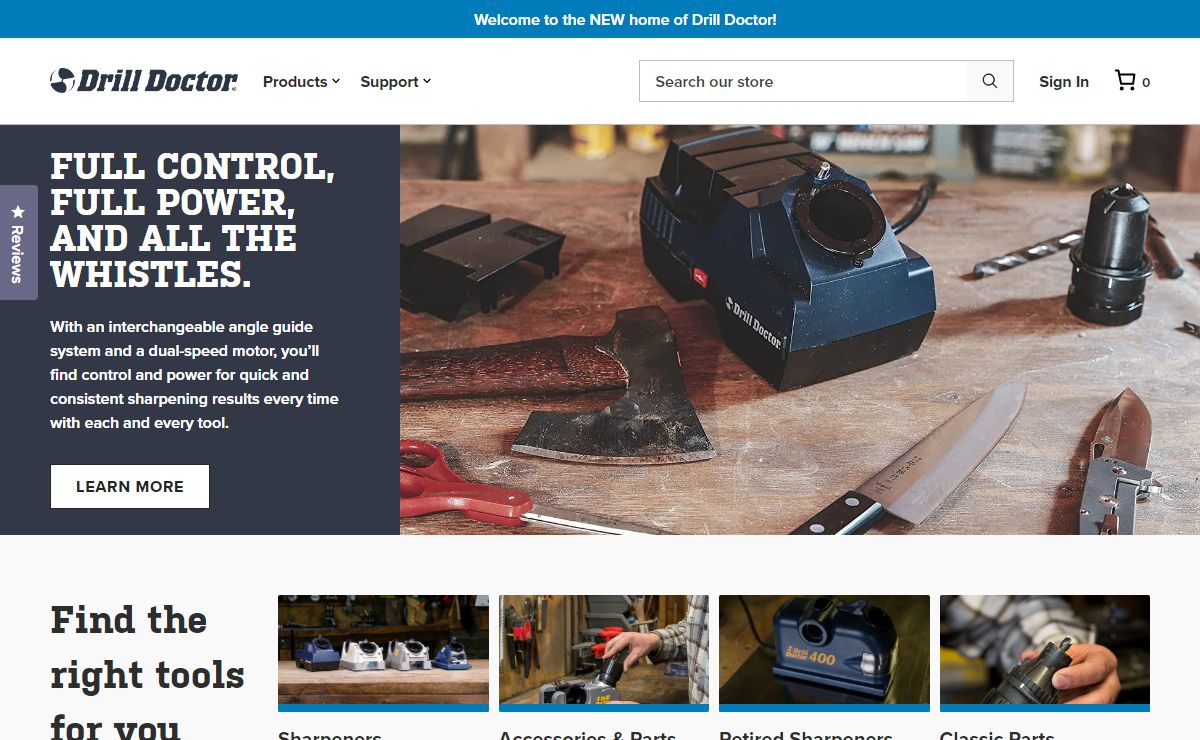Click the Drill Doctor logo
1200x740 pixels.
point(144,81)
